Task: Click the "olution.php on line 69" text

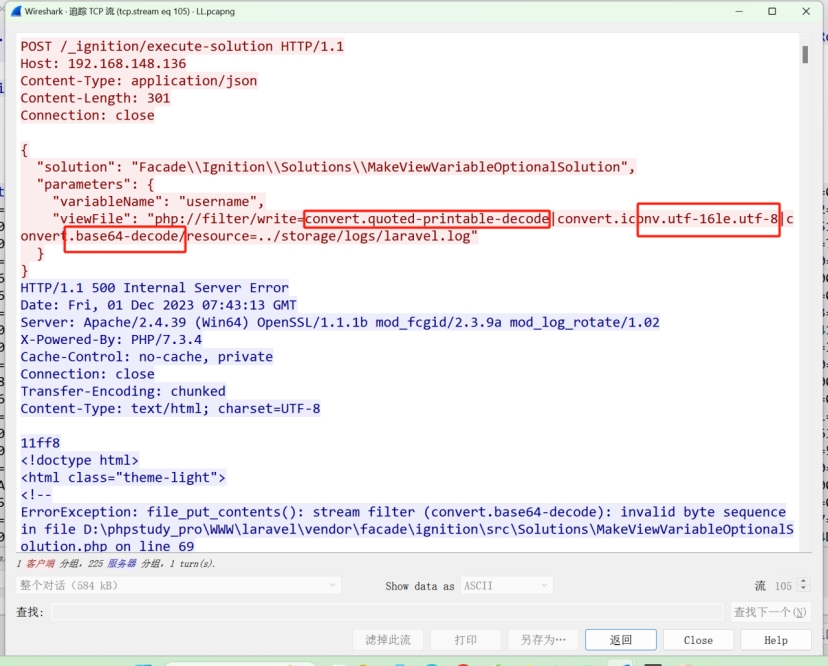Action: click(x=107, y=546)
